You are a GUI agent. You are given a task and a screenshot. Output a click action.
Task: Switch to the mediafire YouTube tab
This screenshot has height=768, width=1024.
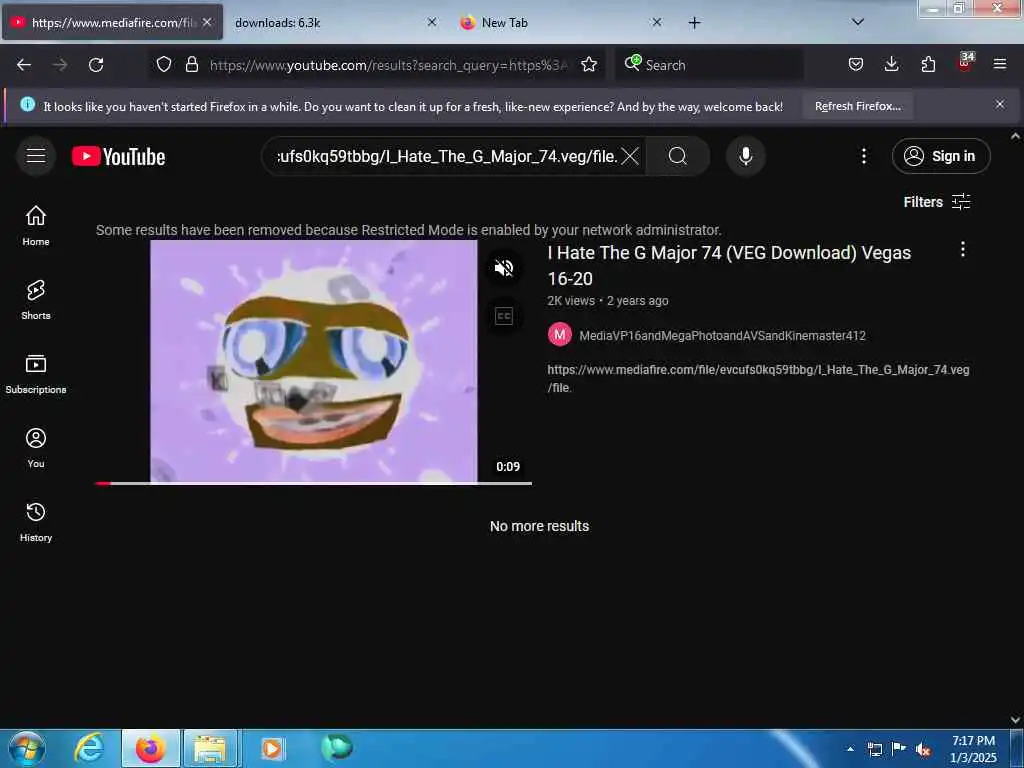(x=112, y=22)
